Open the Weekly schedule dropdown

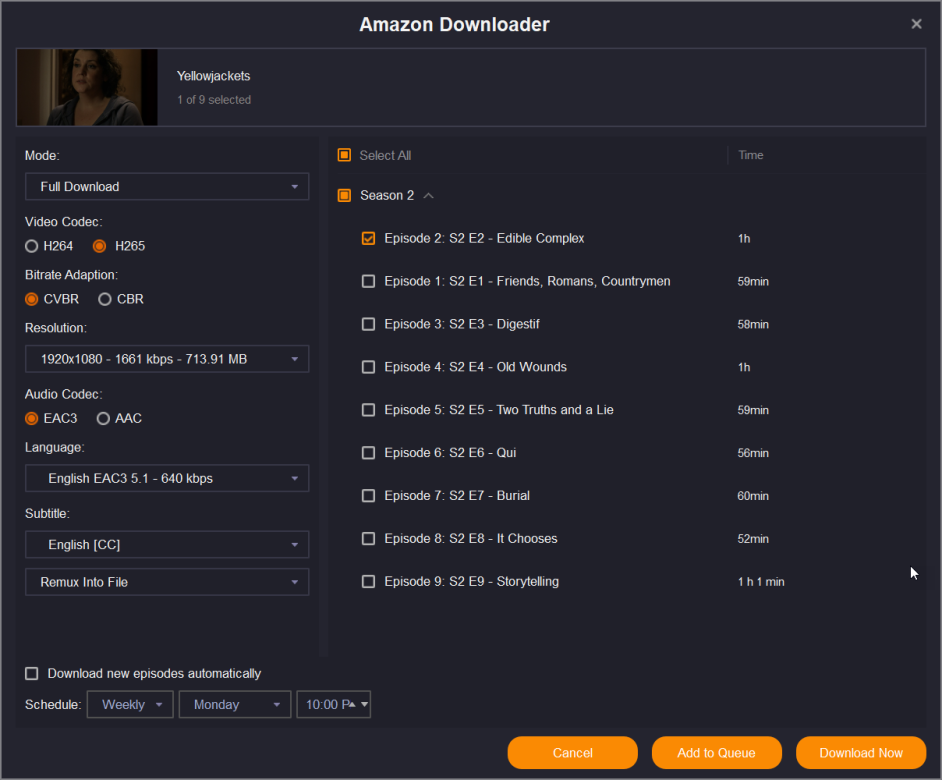130,705
